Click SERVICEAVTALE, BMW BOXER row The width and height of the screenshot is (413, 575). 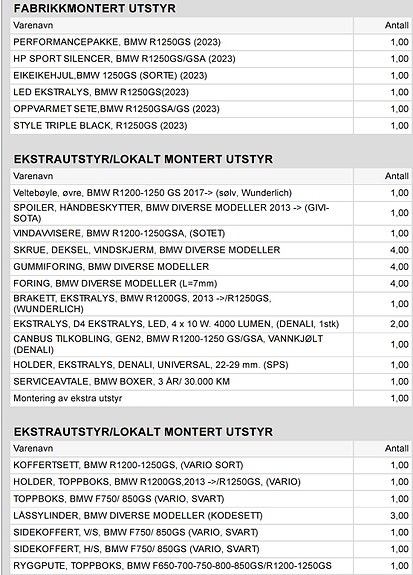pyautogui.click(x=211, y=382)
